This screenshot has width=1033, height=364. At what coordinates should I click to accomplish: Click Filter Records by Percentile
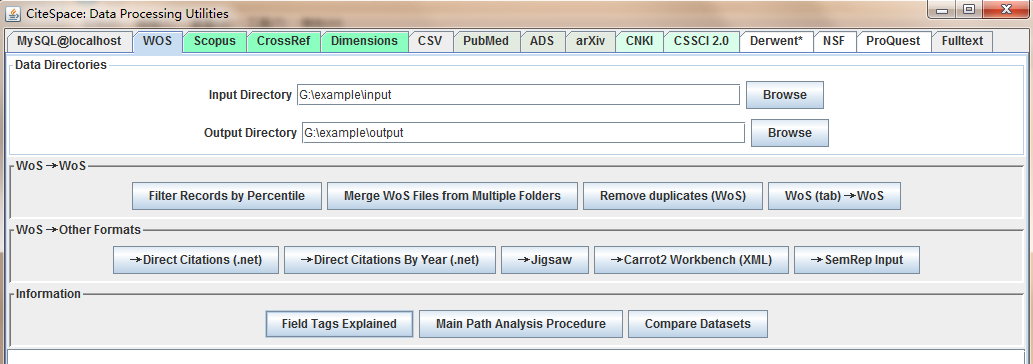tap(227, 196)
